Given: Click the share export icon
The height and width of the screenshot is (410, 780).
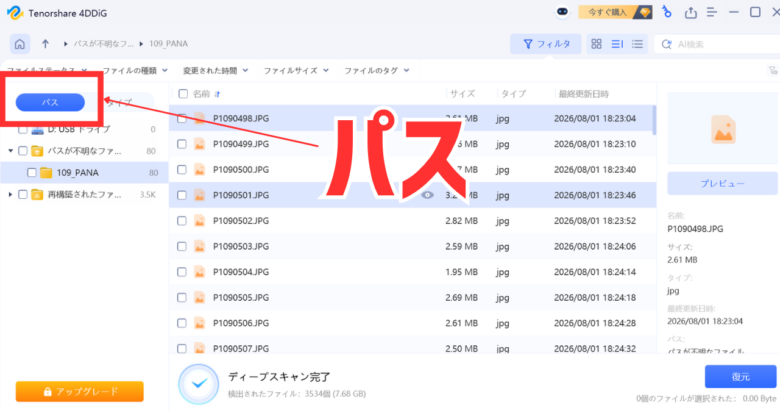Looking at the screenshot, I should click(690, 12).
